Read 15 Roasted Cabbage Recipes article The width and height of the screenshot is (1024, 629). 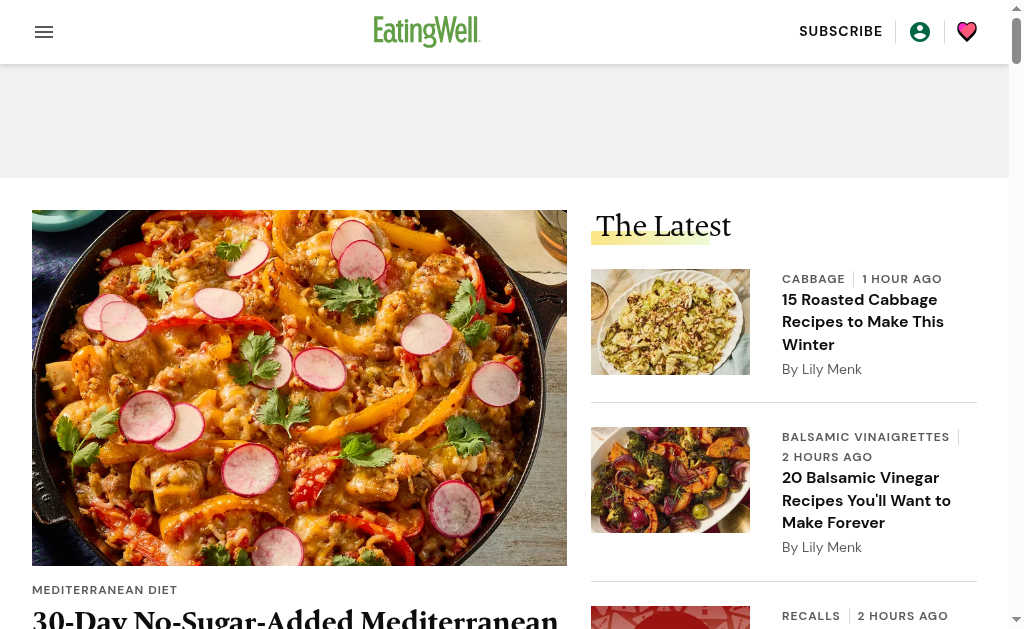pyautogui.click(x=863, y=322)
